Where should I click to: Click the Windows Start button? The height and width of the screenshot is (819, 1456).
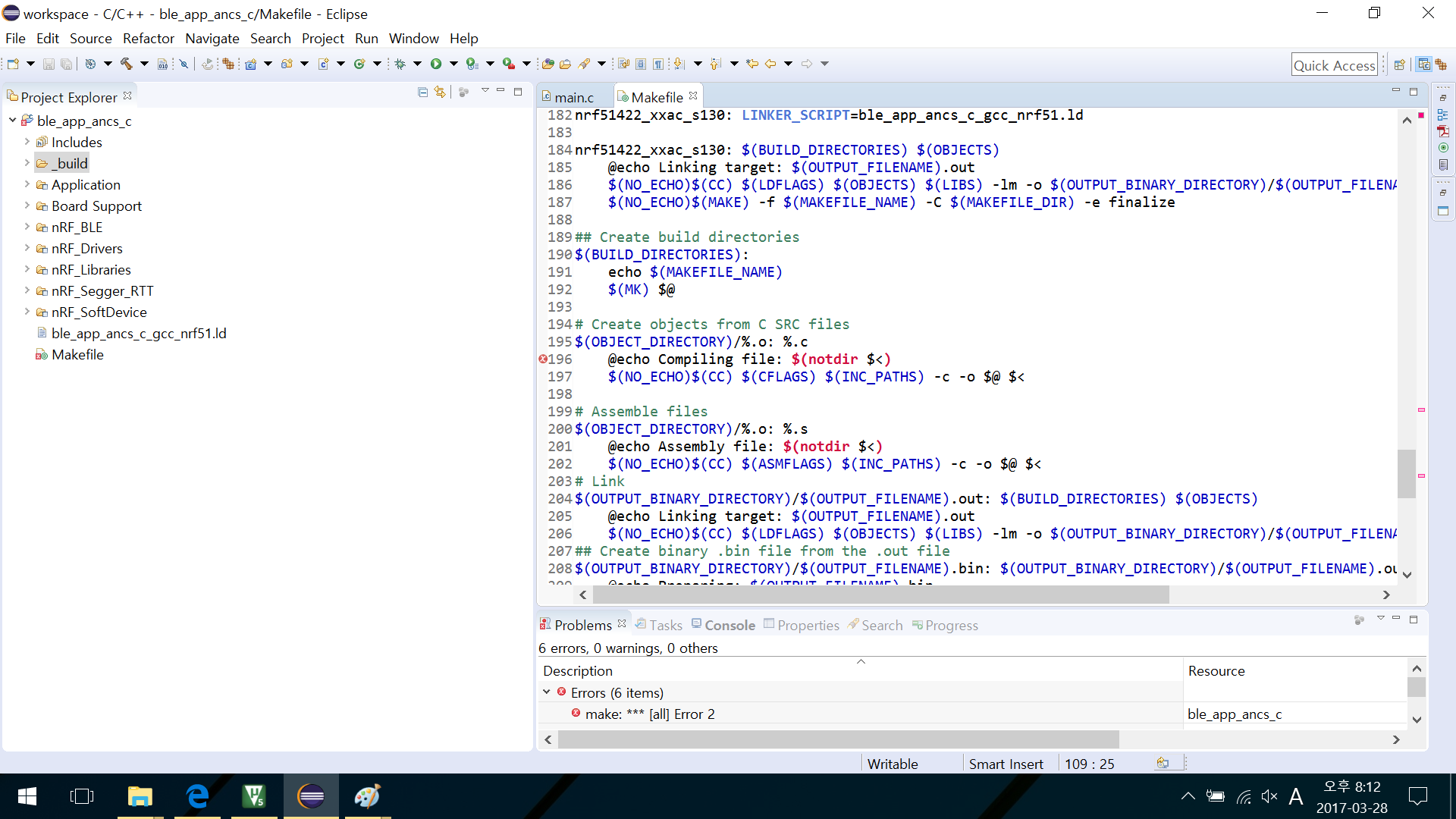tap(27, 796)
